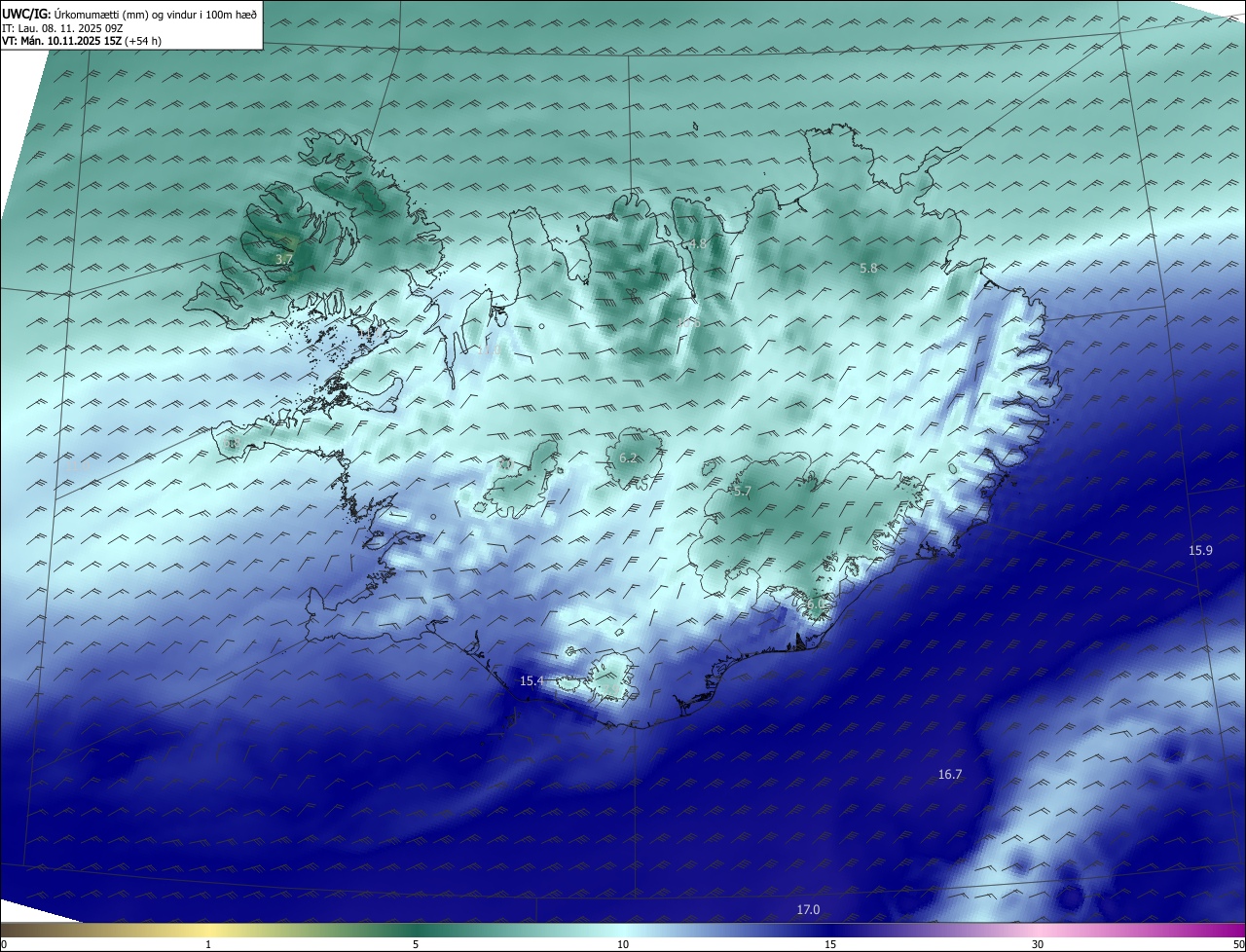
Task: Click the 0 tick on the color scale
Action: click(4, 944)
